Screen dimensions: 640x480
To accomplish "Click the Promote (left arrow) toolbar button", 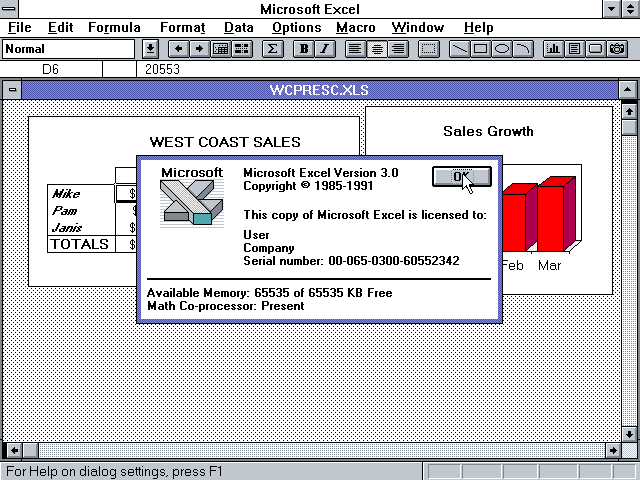I will [178, 49].
